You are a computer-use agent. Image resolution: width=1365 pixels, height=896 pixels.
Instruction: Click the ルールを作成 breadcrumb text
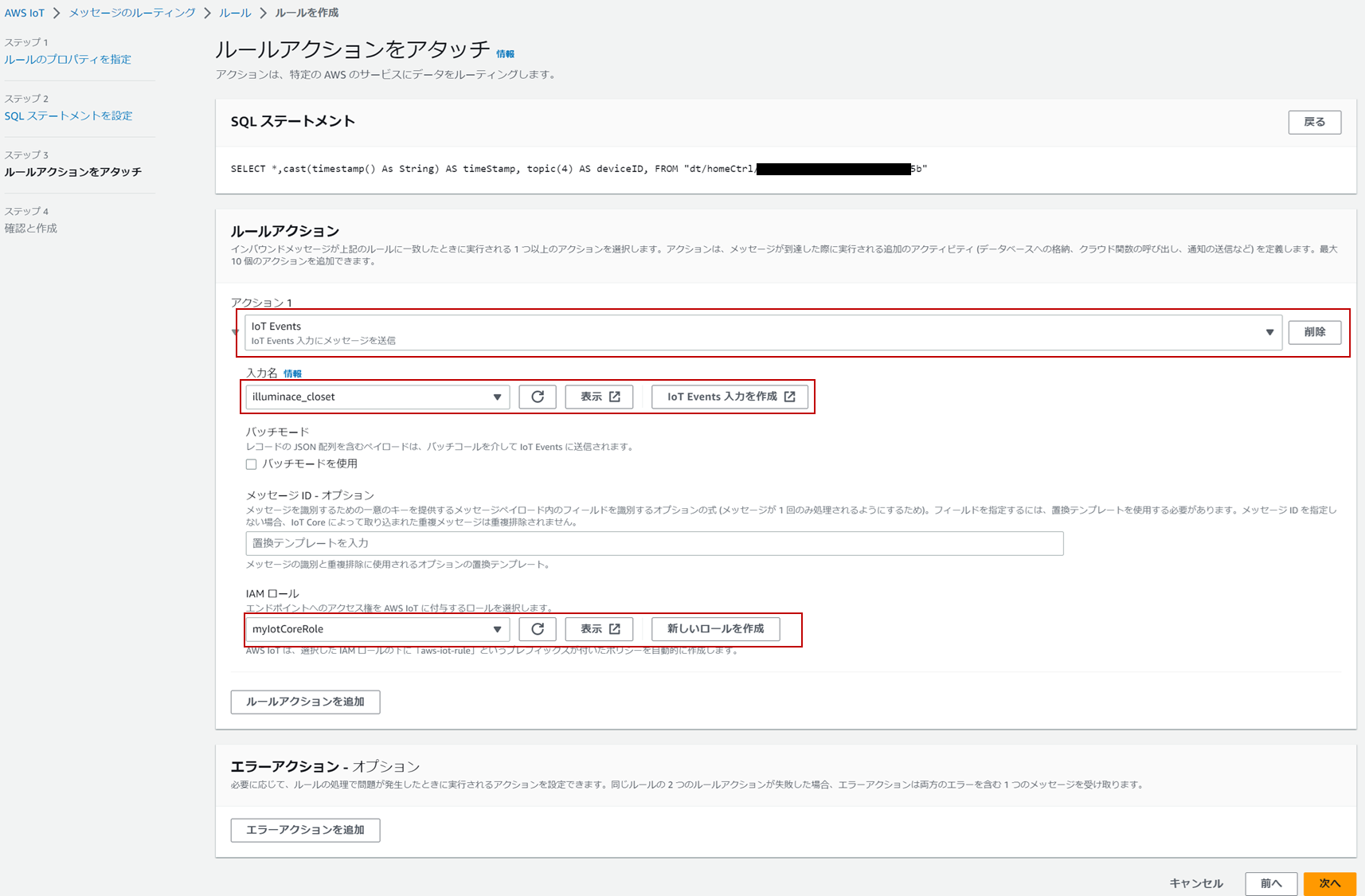[x=307, y=13]
